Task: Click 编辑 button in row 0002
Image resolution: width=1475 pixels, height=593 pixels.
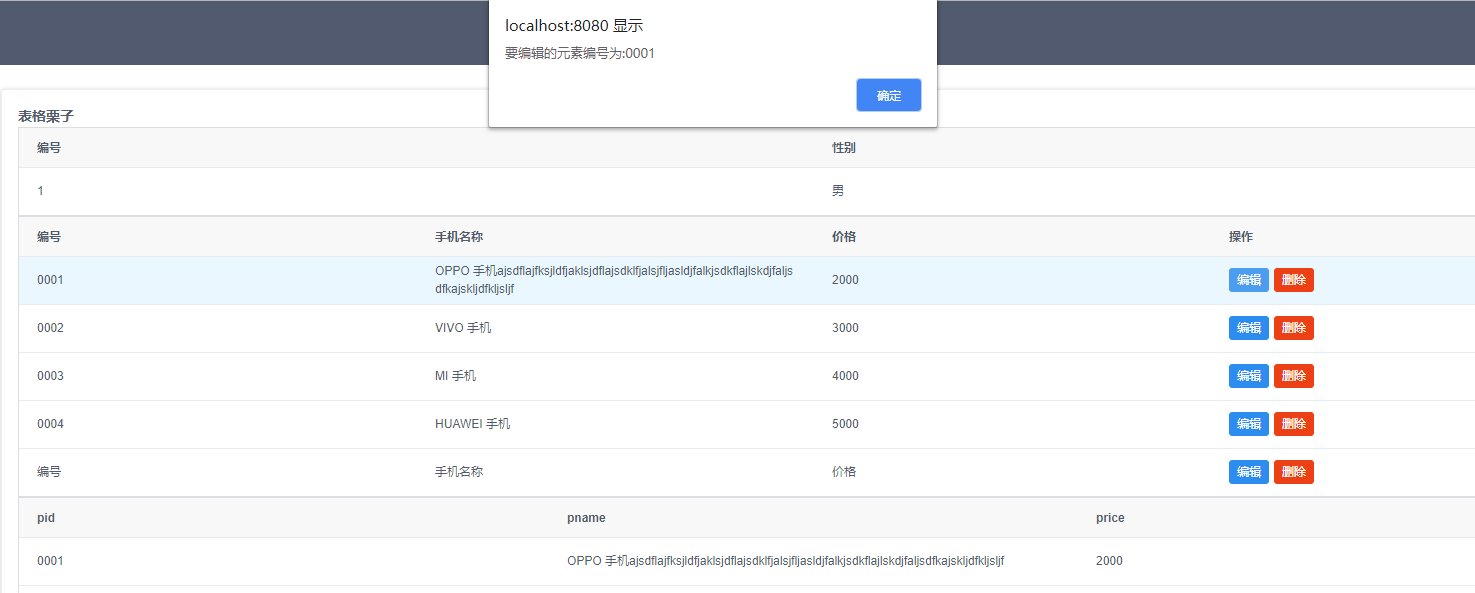Action: (x=1249, y=328)
